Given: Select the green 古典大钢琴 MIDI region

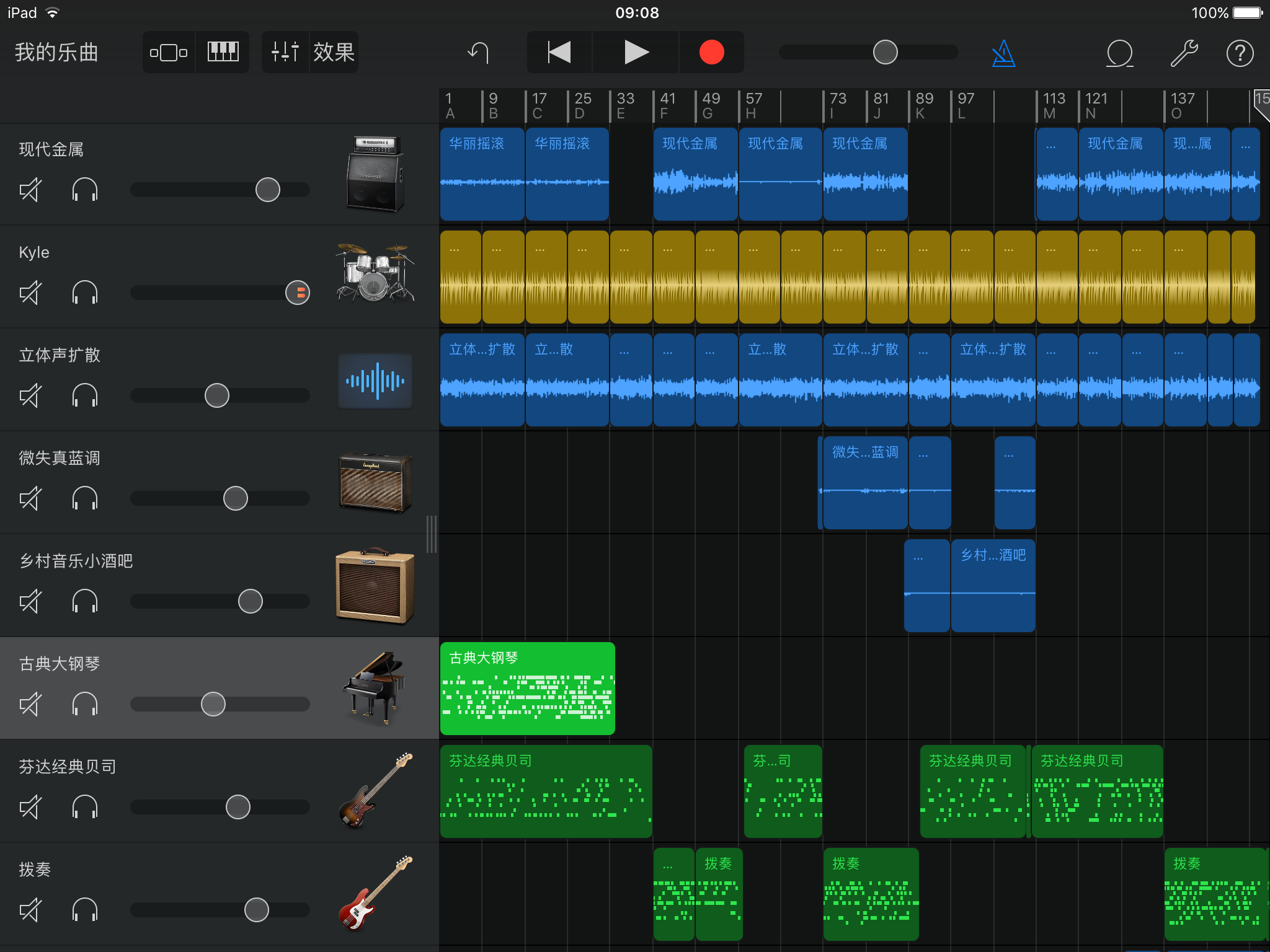Looking at the screenshot, I should 528,689.
